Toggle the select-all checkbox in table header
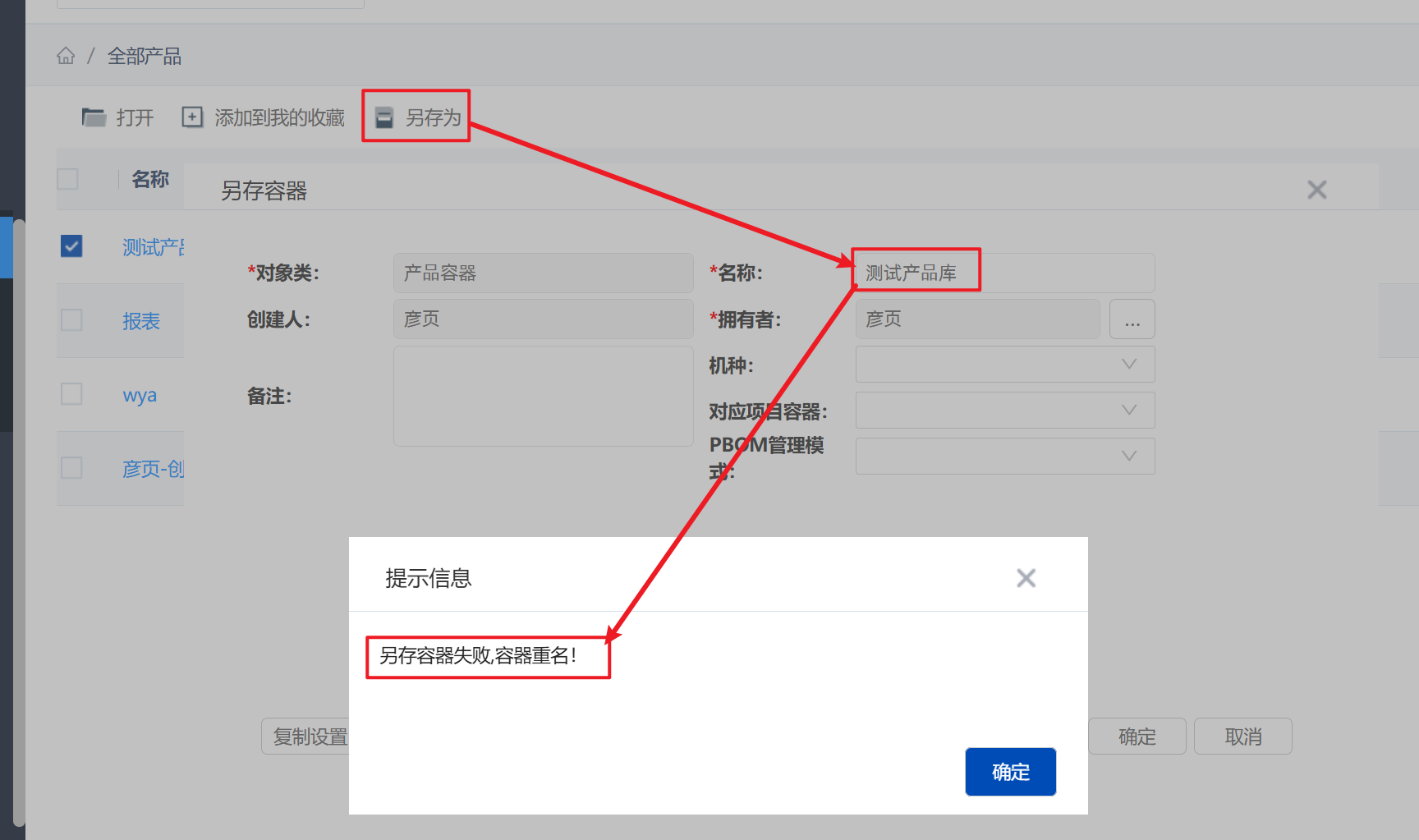 tap(67, 179)
